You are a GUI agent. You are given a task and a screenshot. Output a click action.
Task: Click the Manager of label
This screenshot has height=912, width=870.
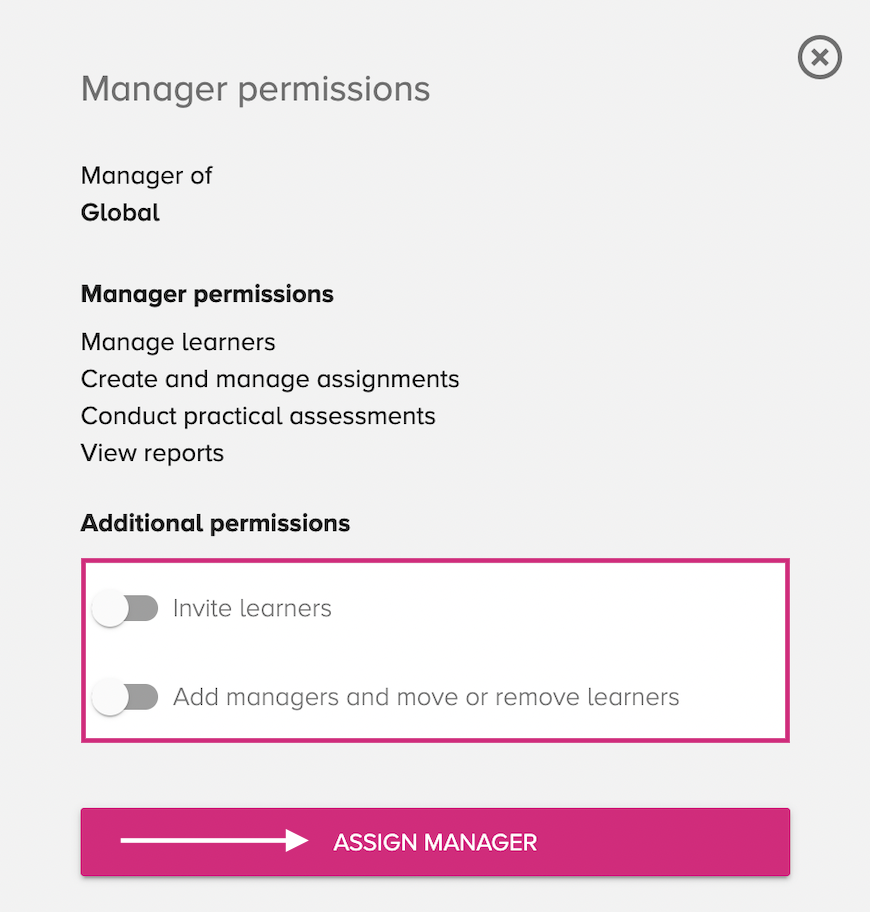[147, 176]
